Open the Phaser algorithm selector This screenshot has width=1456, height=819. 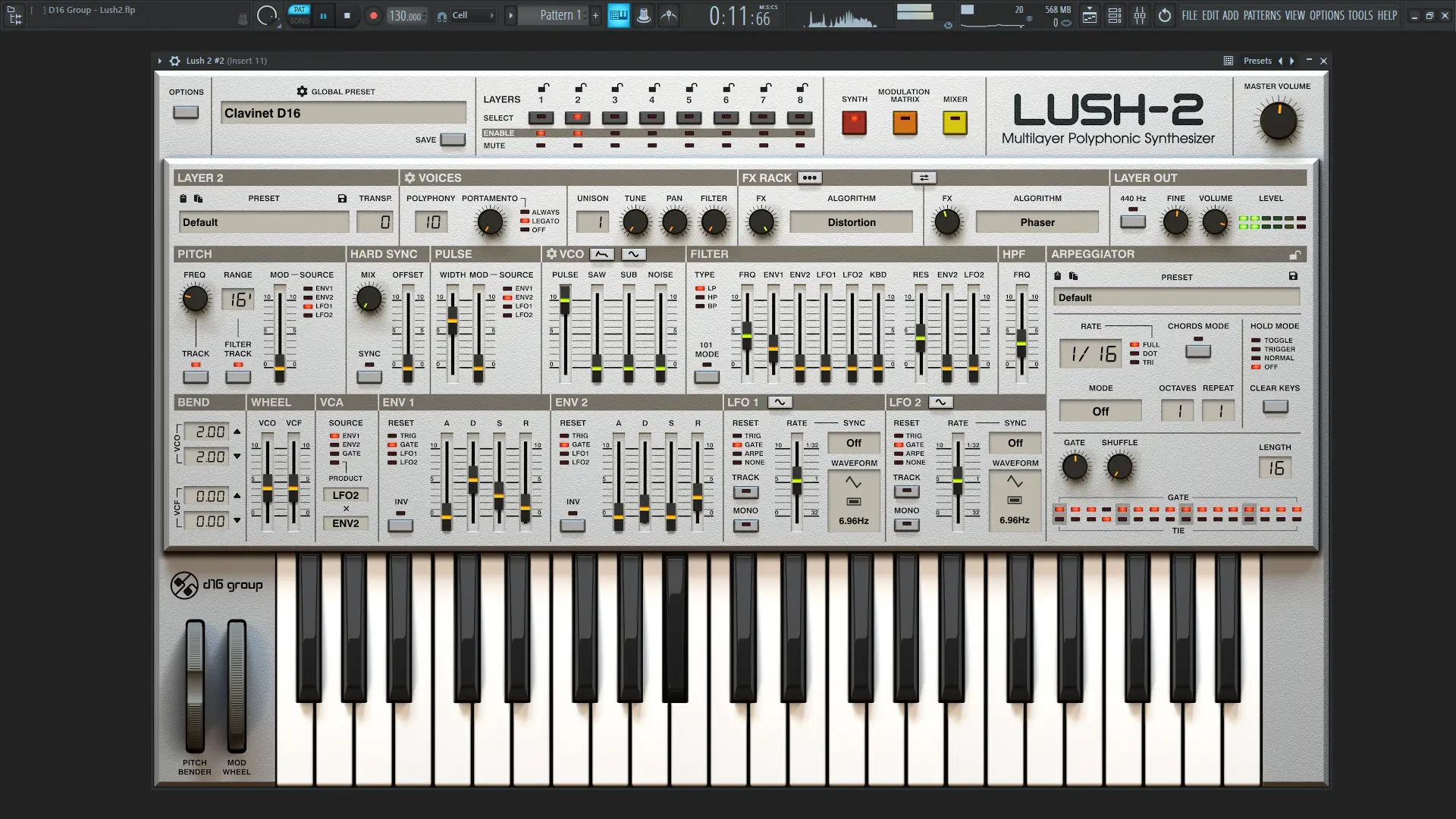[1037, 222]
